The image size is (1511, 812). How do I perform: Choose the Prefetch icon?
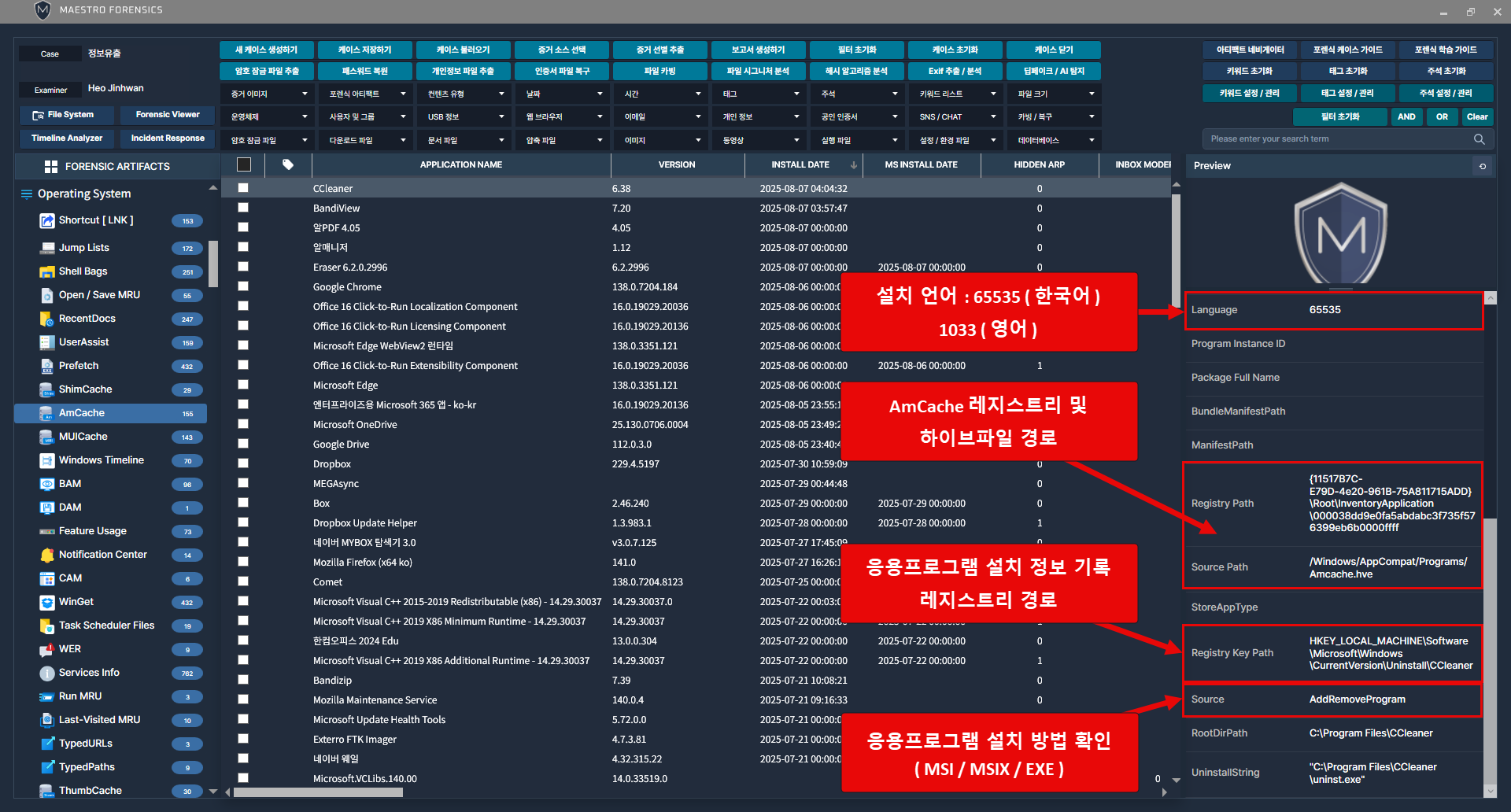pos(46,366)
